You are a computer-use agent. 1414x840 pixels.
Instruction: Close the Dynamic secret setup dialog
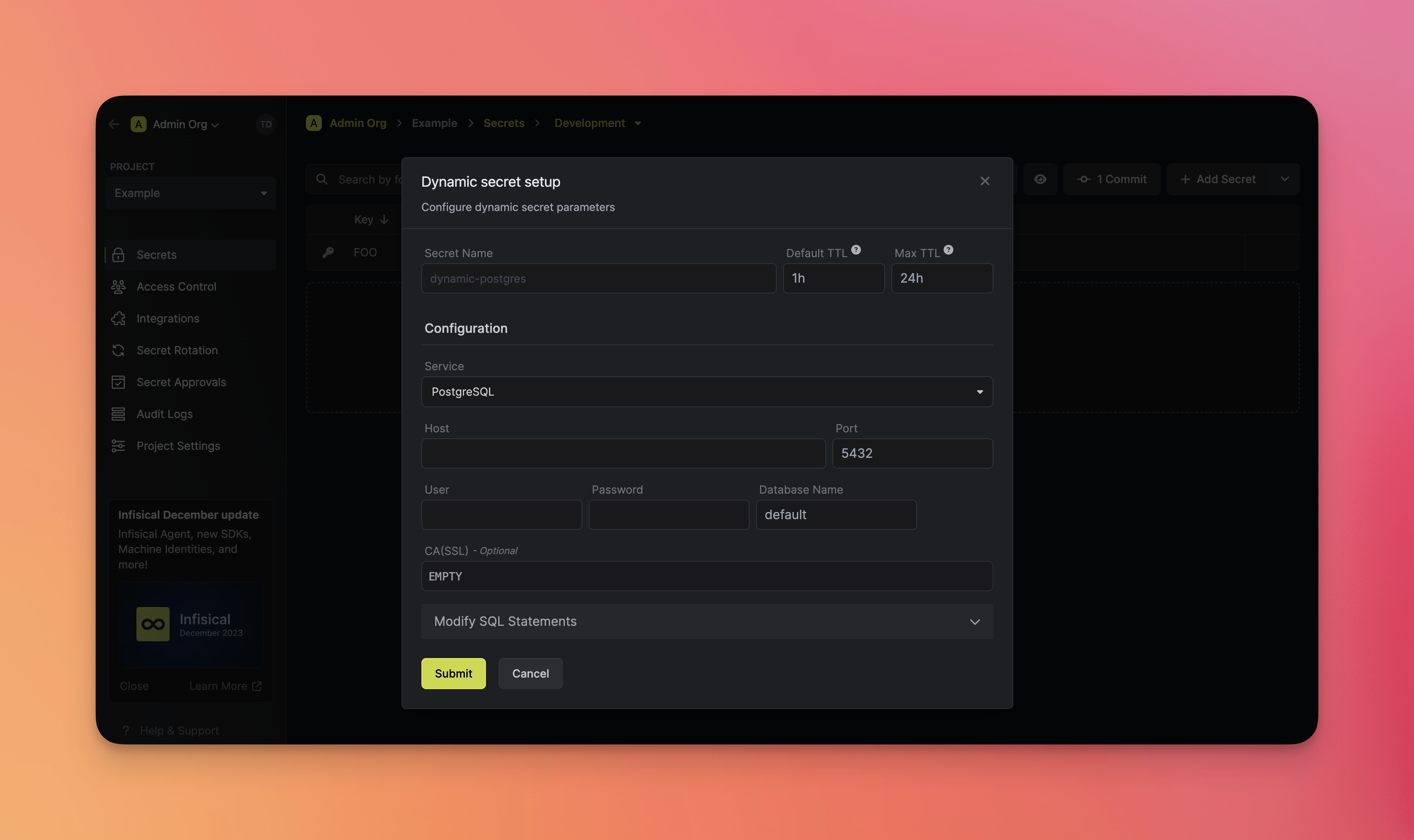[x=985, y=181]
